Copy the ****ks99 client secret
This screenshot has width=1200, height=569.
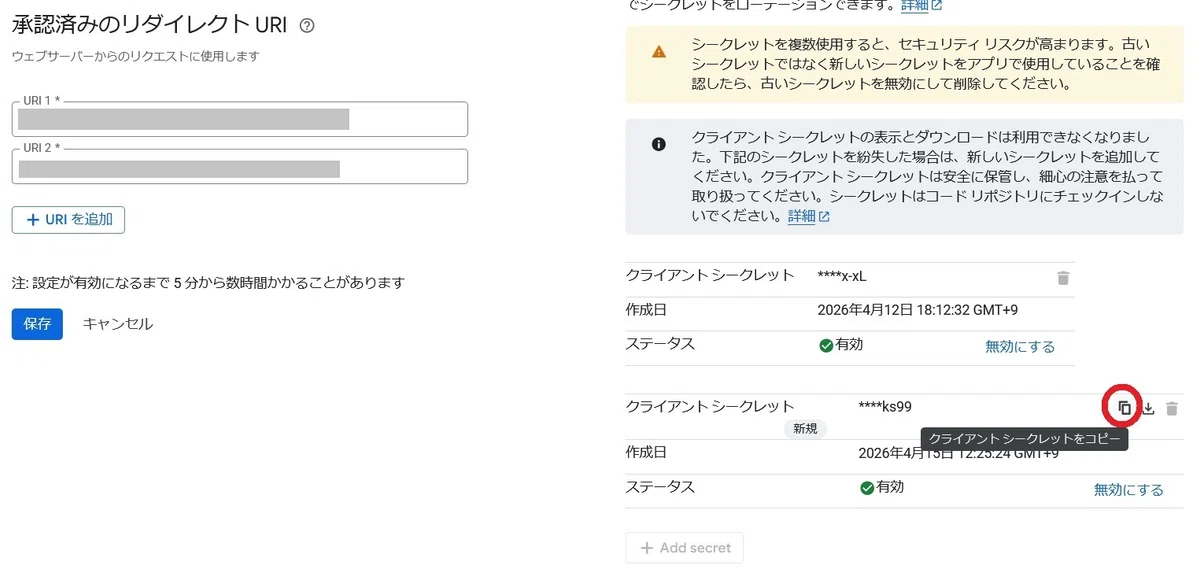click(x=1124, y=408)
